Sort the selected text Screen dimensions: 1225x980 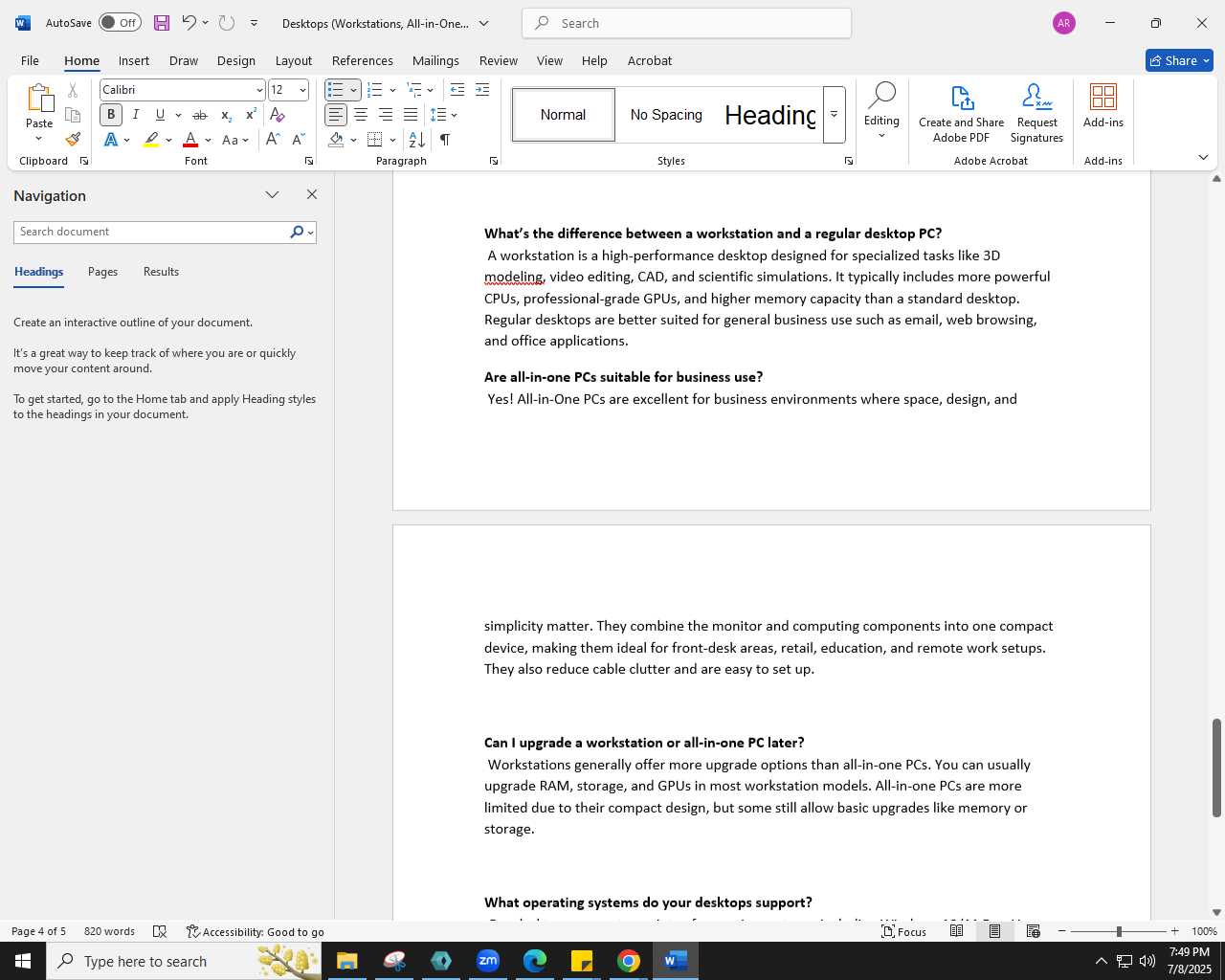[x=417, y=140]
